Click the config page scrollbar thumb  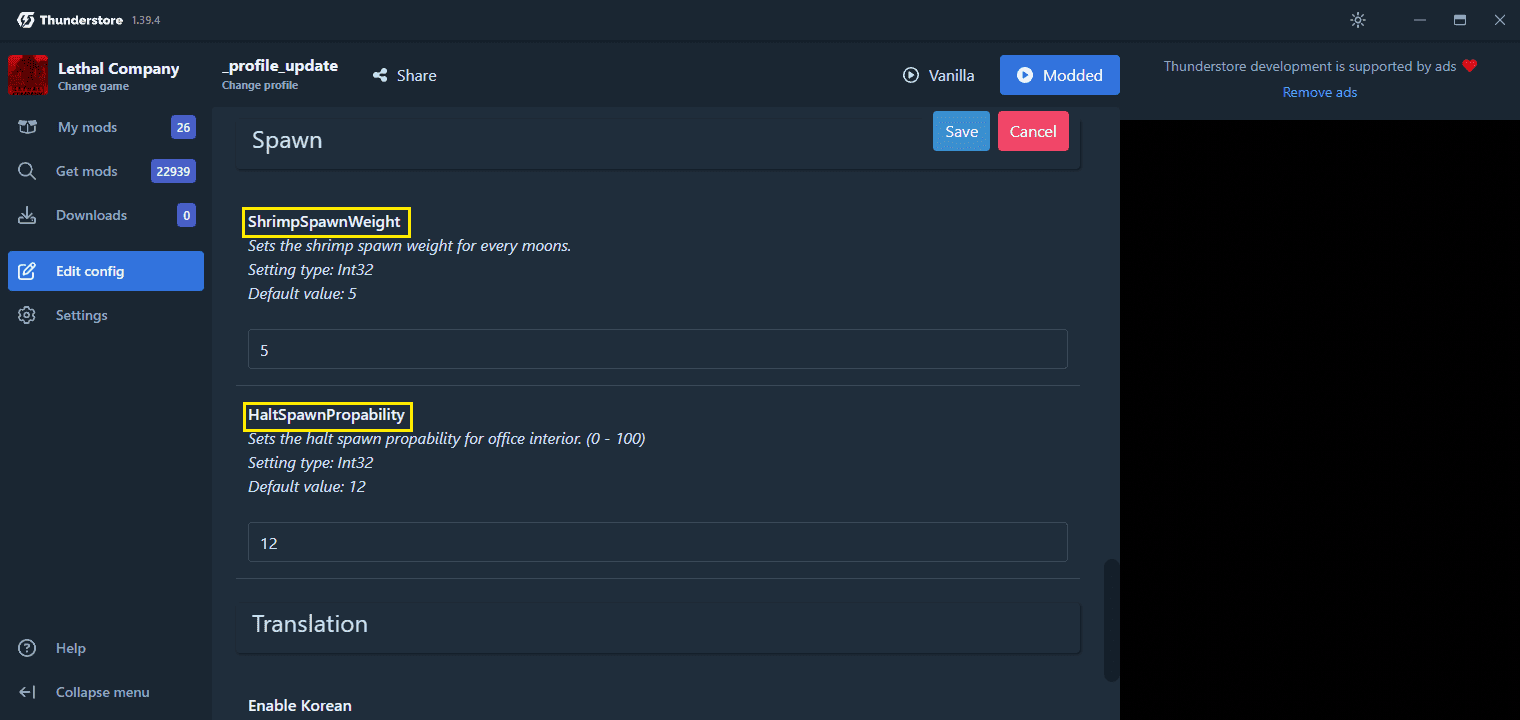[1111, 620]
